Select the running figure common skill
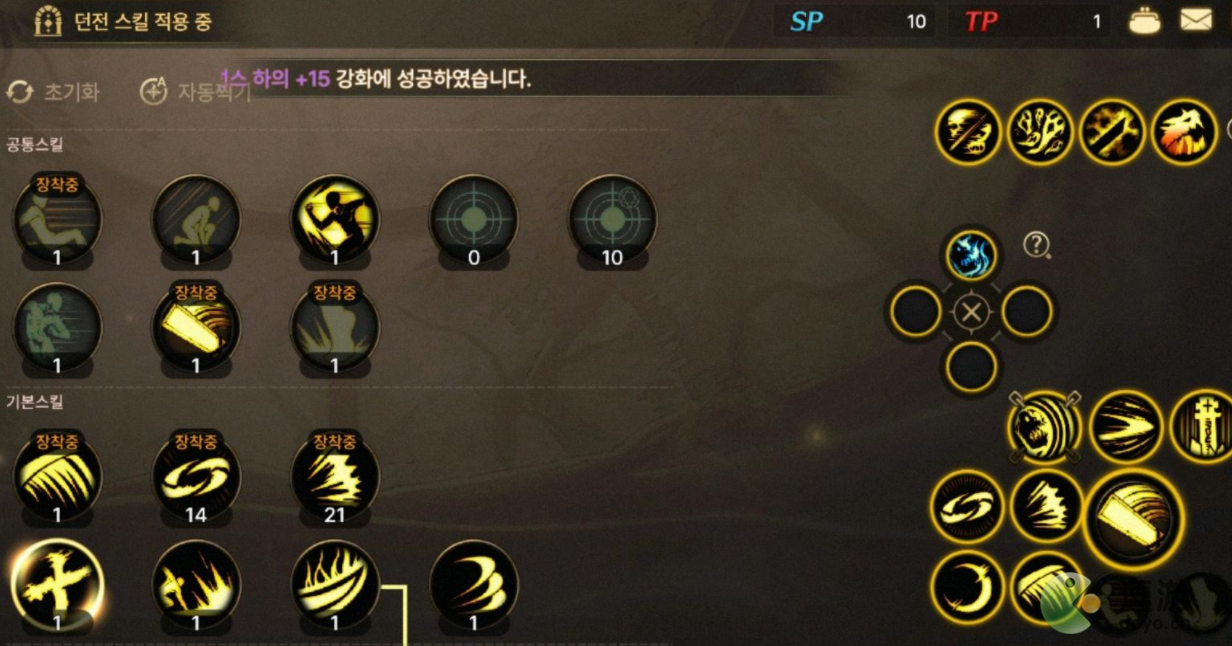This screenshot has width=1232, height=646. click(x=335, y=220)
